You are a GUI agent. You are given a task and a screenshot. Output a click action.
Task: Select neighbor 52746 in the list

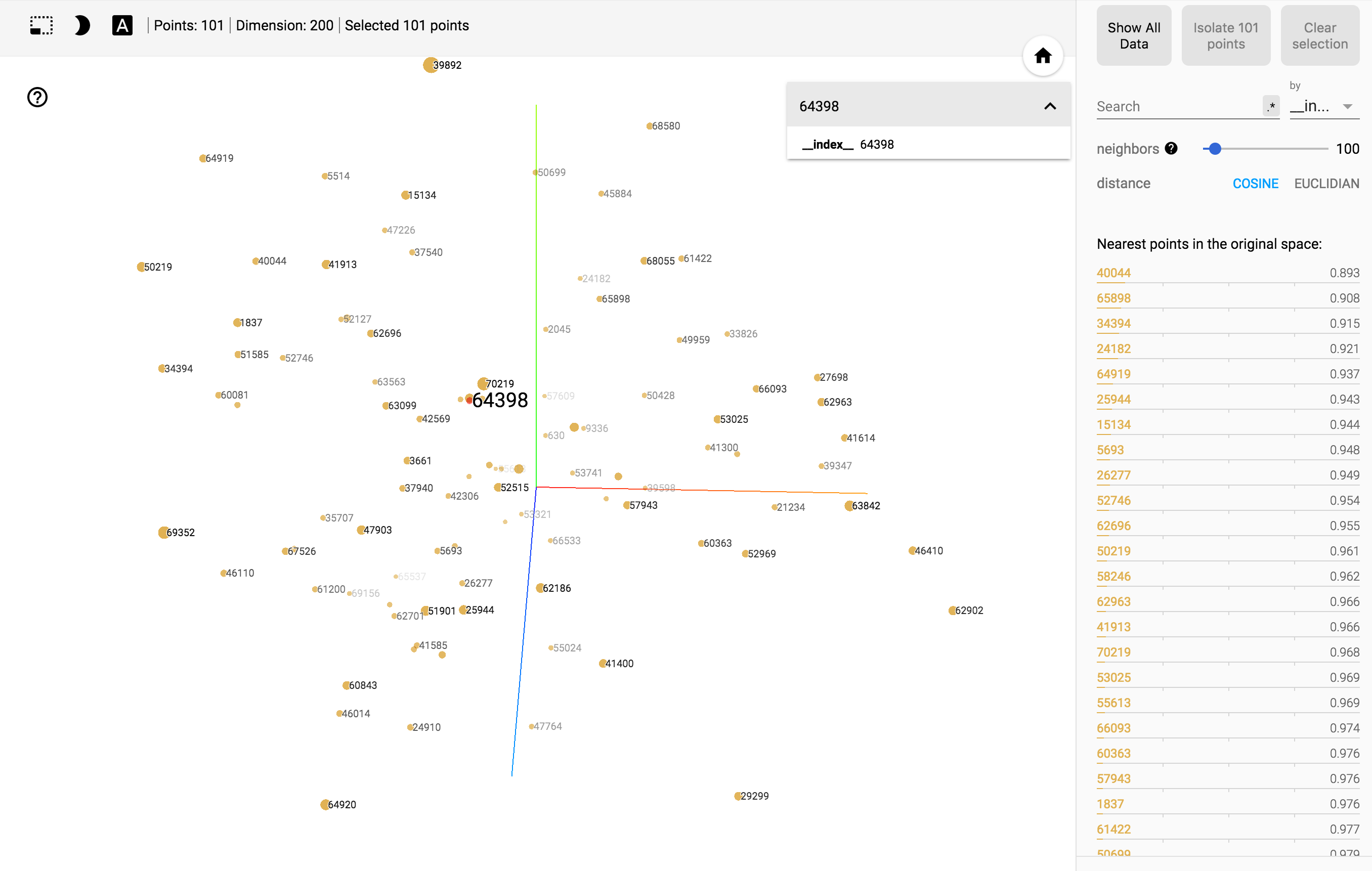click(x=1228, y=501)
